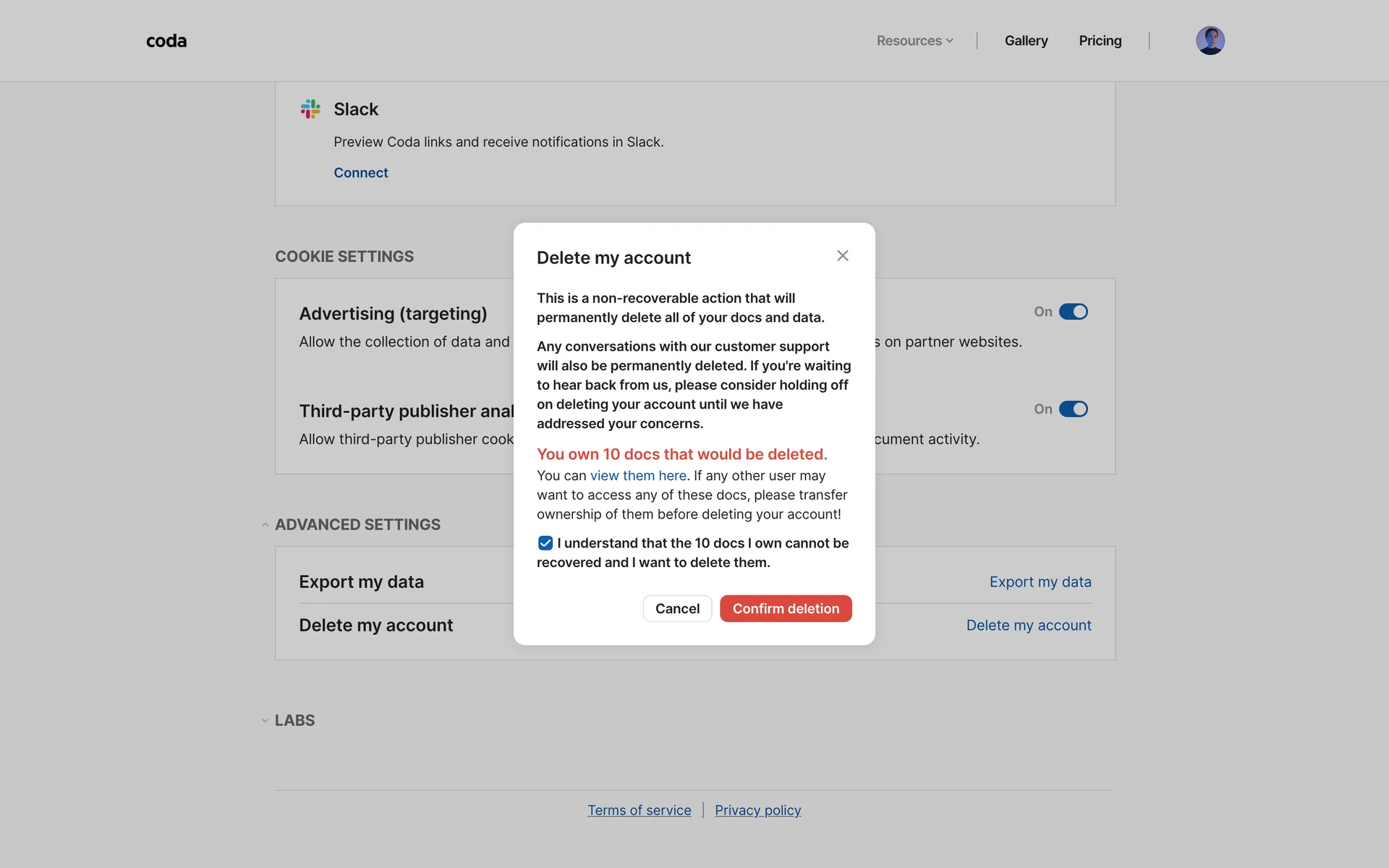Image resolution: width=1389 pixels, height=868 pixels.
Task: Connect the Slack integration
Action: [x=360, y=173]
